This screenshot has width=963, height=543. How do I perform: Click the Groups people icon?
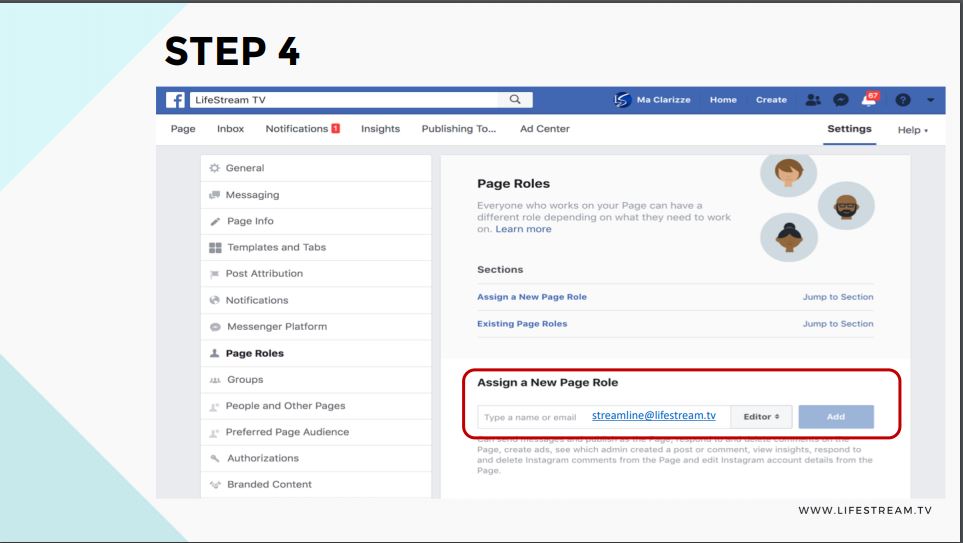tap(215, 380)
